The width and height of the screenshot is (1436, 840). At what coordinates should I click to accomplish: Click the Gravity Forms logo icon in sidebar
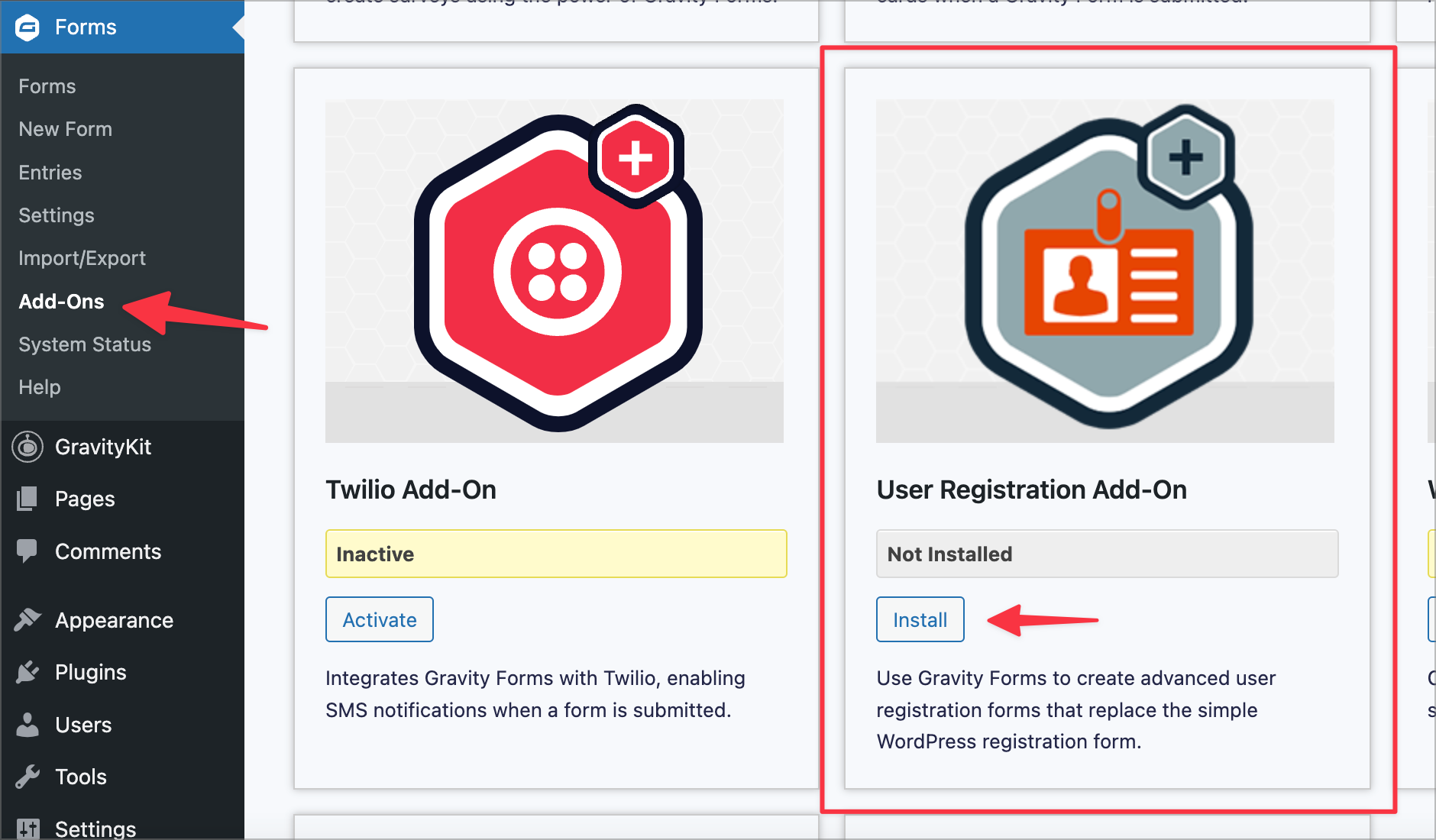coord(27,27)
